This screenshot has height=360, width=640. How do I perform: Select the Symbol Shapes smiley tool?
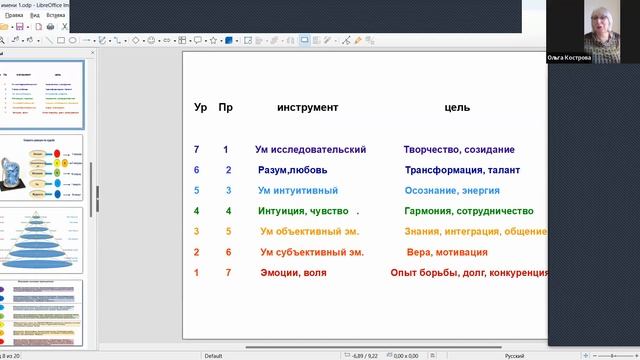[151, 40]
